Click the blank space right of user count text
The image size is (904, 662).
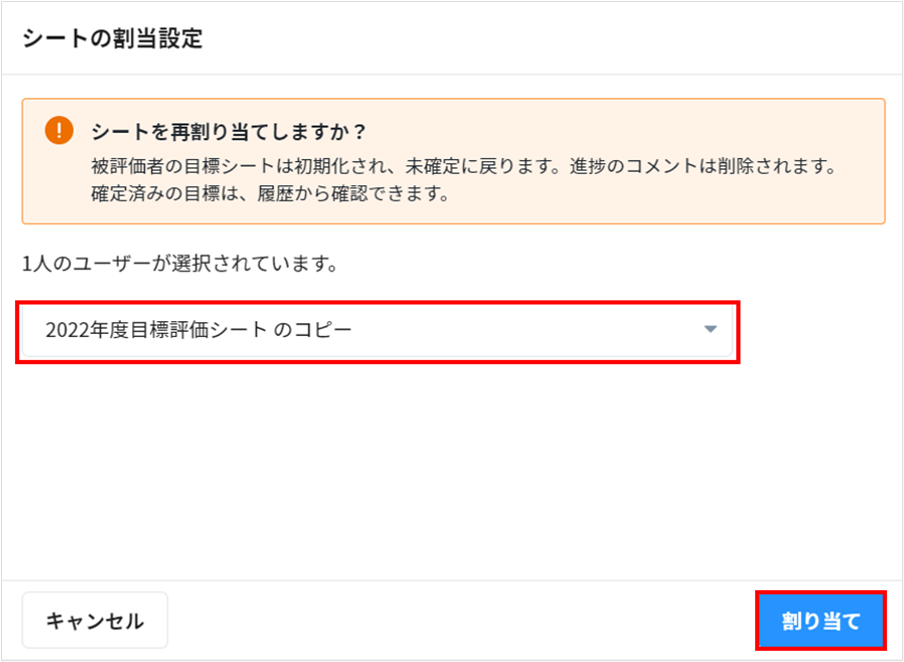[x=600, y=265]
